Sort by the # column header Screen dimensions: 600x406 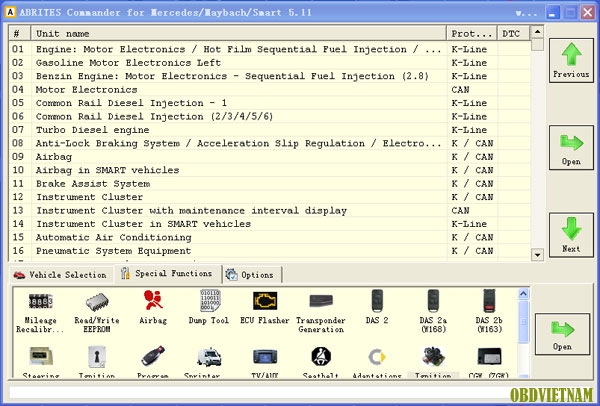(20, 33)
